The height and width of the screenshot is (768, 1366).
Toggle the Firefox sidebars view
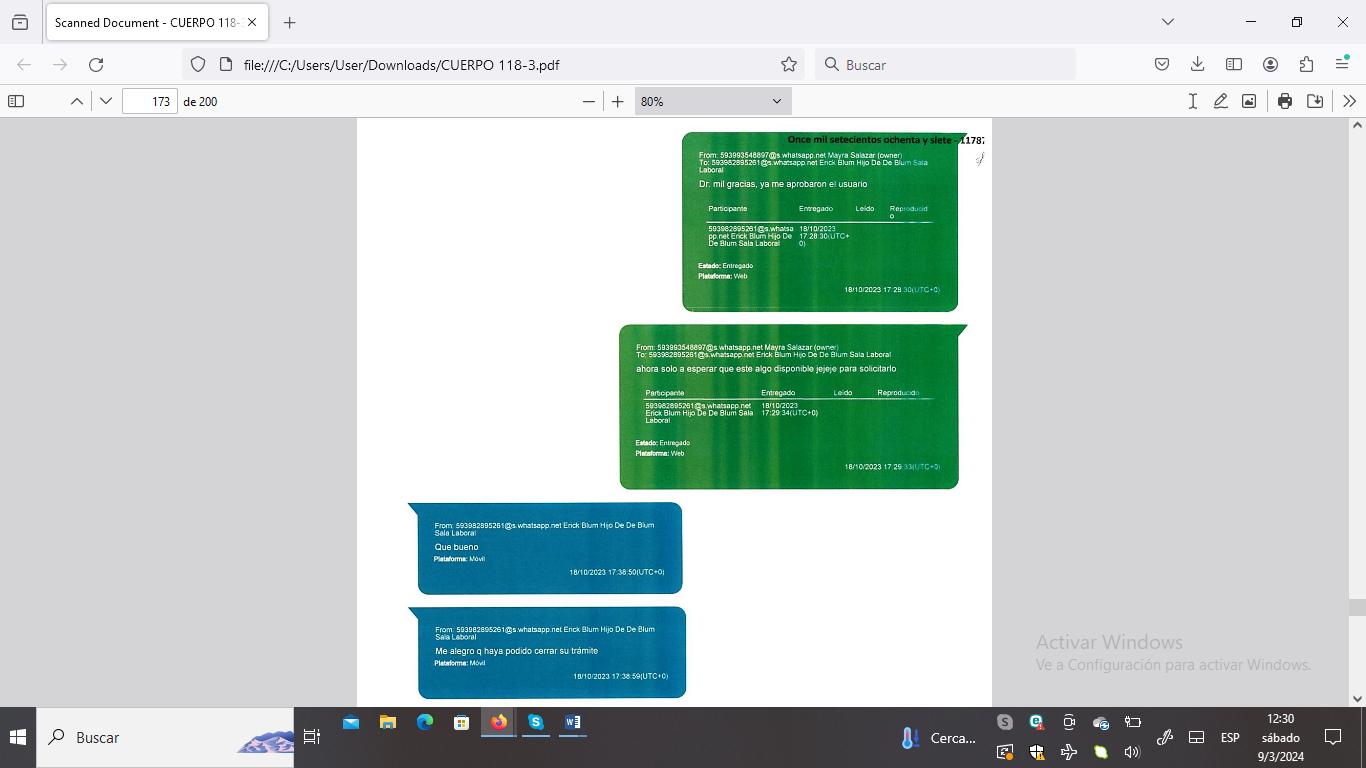pos(1234,64)
